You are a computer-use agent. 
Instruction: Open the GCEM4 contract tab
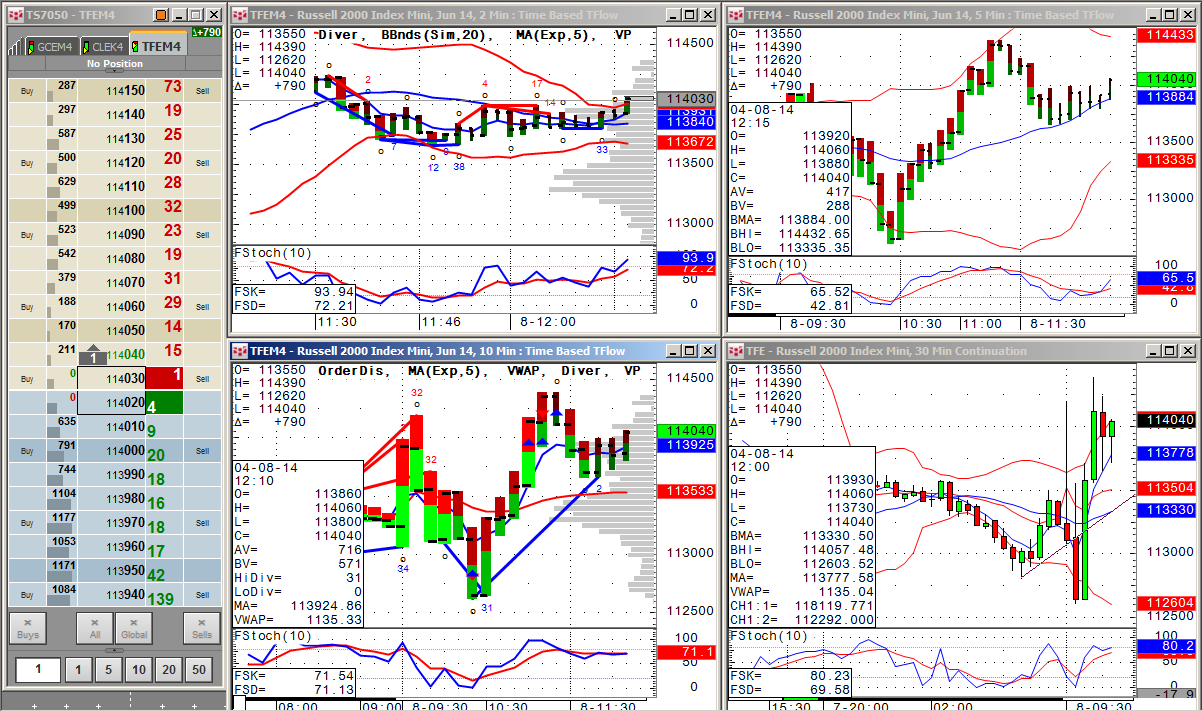coord(50,47)
